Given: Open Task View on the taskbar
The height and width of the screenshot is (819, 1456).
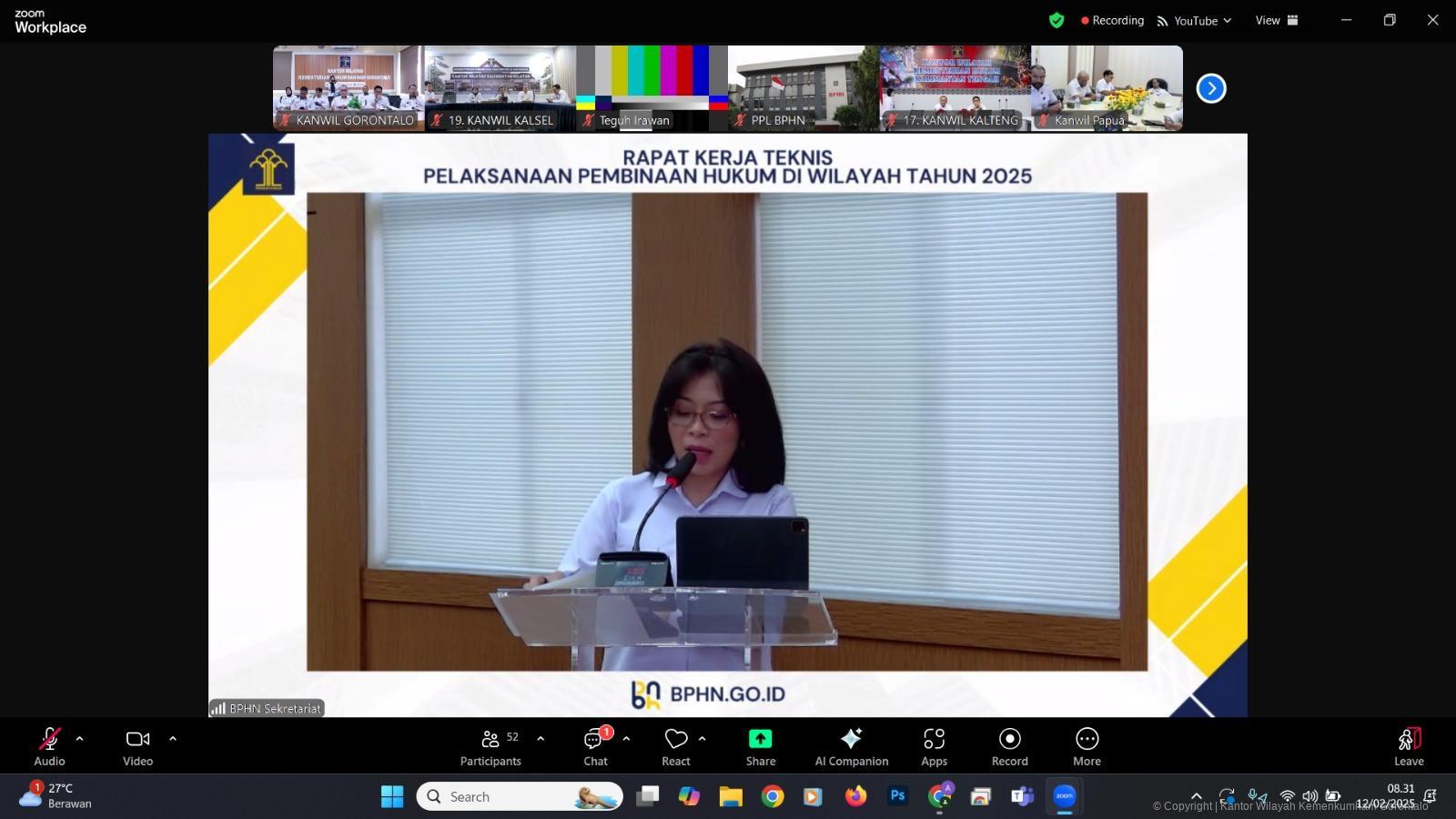Looking at the screenshot, I should pos(647,796).
